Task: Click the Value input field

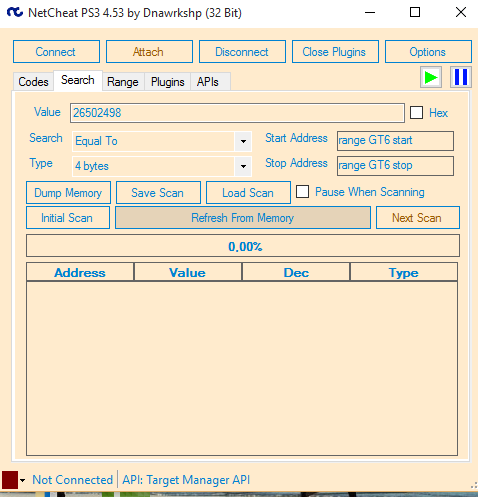Action: tap(237, 113)
